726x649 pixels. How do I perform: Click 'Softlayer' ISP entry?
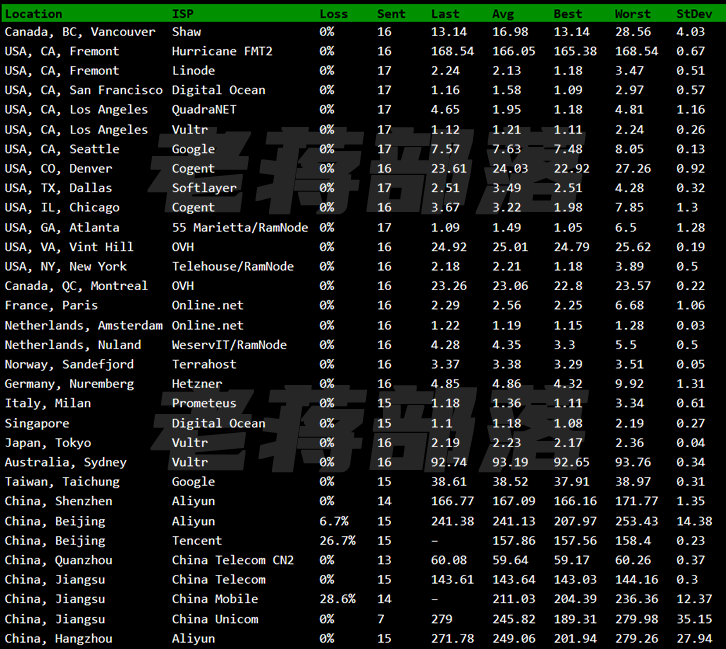(x=204, y=188)
